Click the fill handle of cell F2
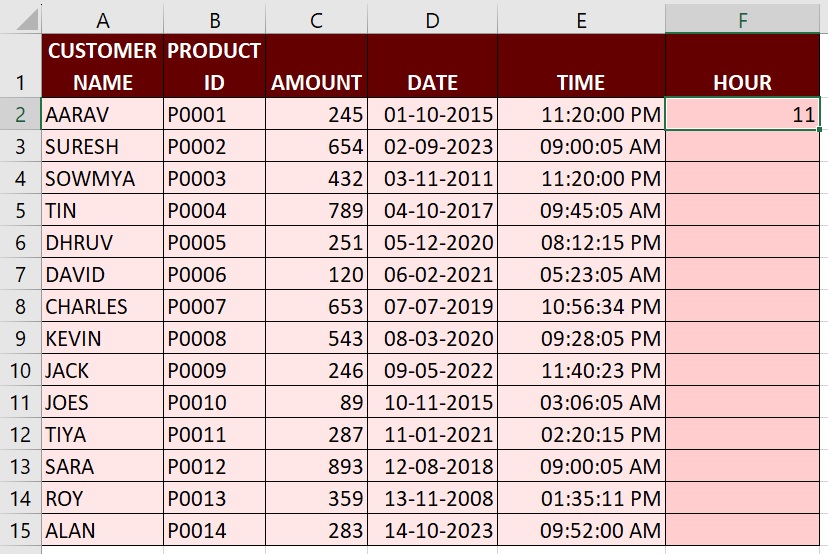 tap(819, 130)
